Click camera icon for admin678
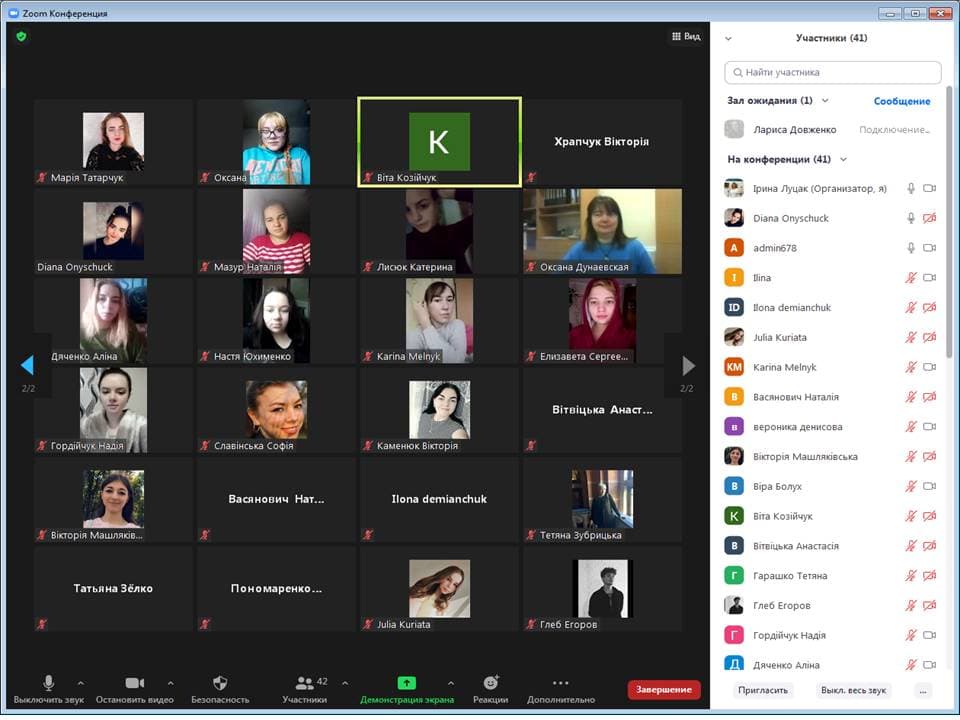Viewport: 960px width, 720px height. (x=929, y=248)
